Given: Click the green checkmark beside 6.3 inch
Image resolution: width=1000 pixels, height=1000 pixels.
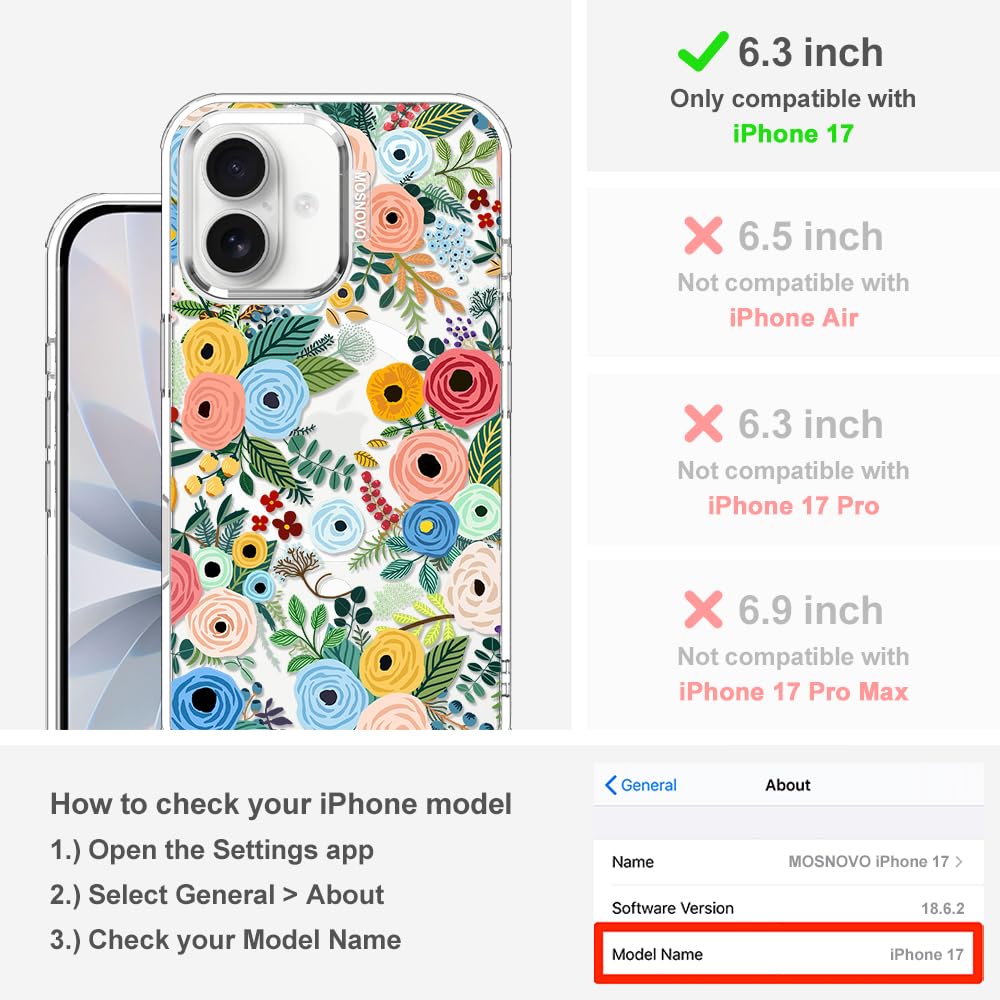Looking at the screenshot, I should click(702, 51).
